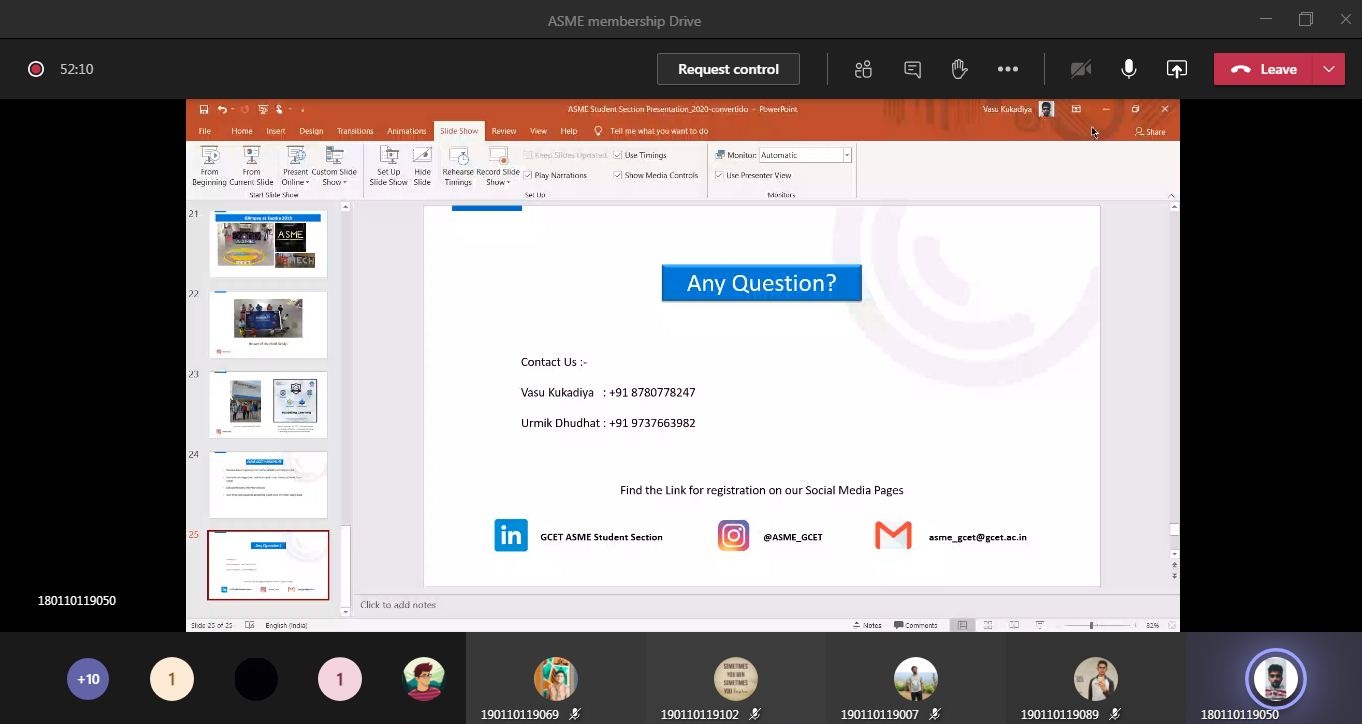This screenshot has height=724, width=1362.
Task: Click the Share button in PowerPoint
Action: tap(1150, 131)
